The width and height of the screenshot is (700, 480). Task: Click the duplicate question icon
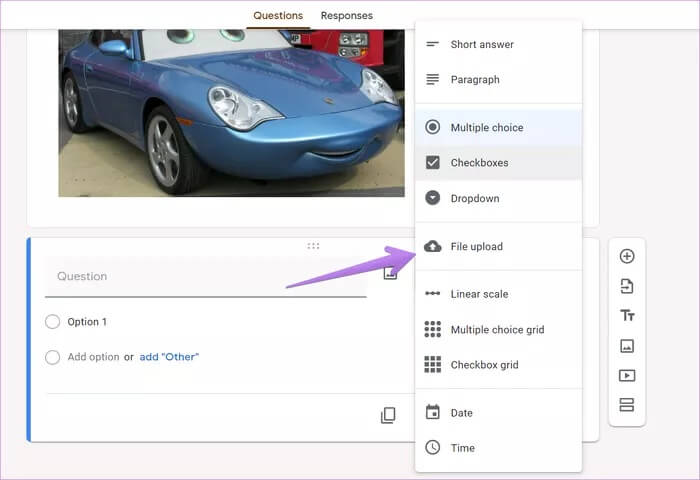(388, 415)
